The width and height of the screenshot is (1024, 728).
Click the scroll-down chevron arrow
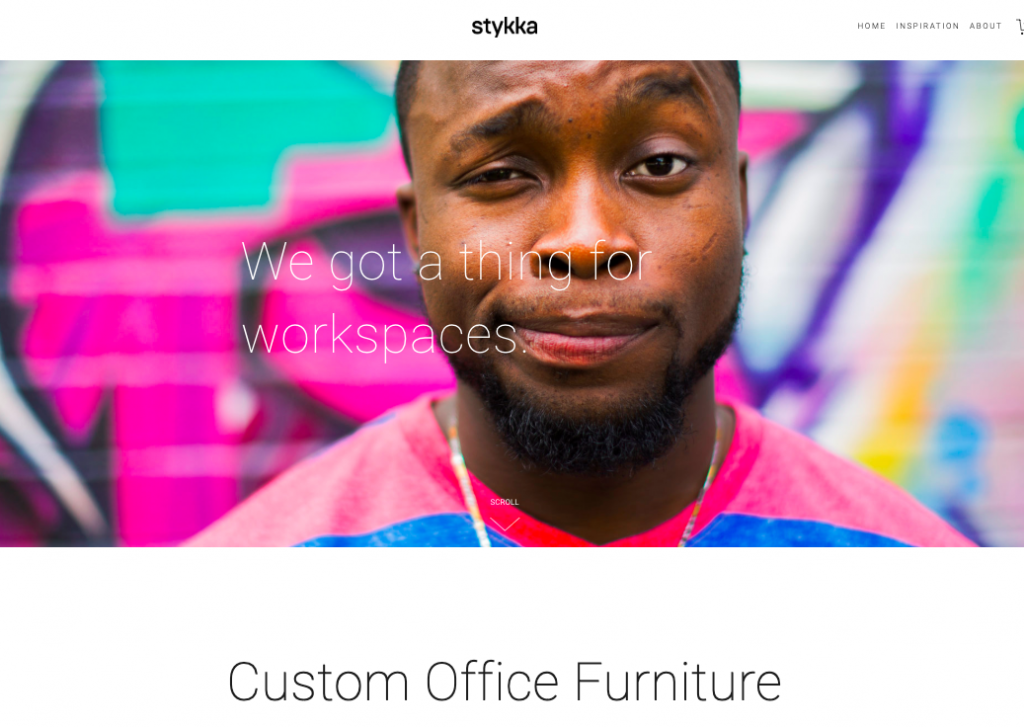pyautogui.click(x=504, y=524)
